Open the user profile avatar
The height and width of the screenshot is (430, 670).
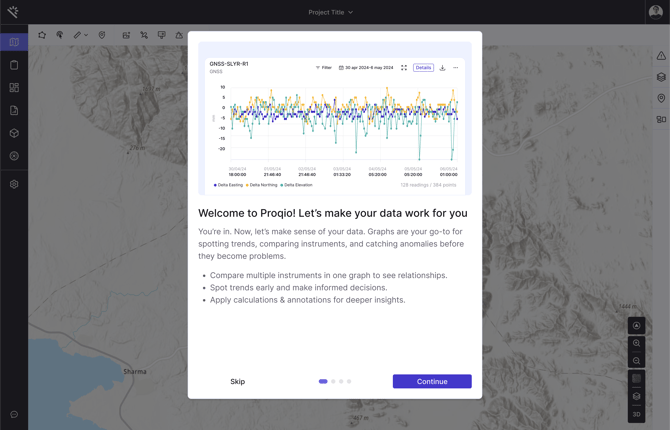pos(655,12)
